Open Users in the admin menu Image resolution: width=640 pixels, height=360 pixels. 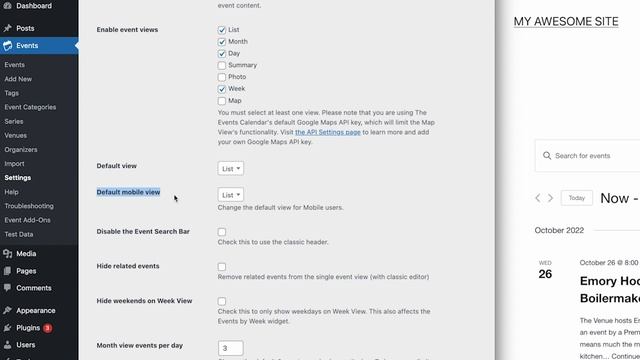pos(26,345)
